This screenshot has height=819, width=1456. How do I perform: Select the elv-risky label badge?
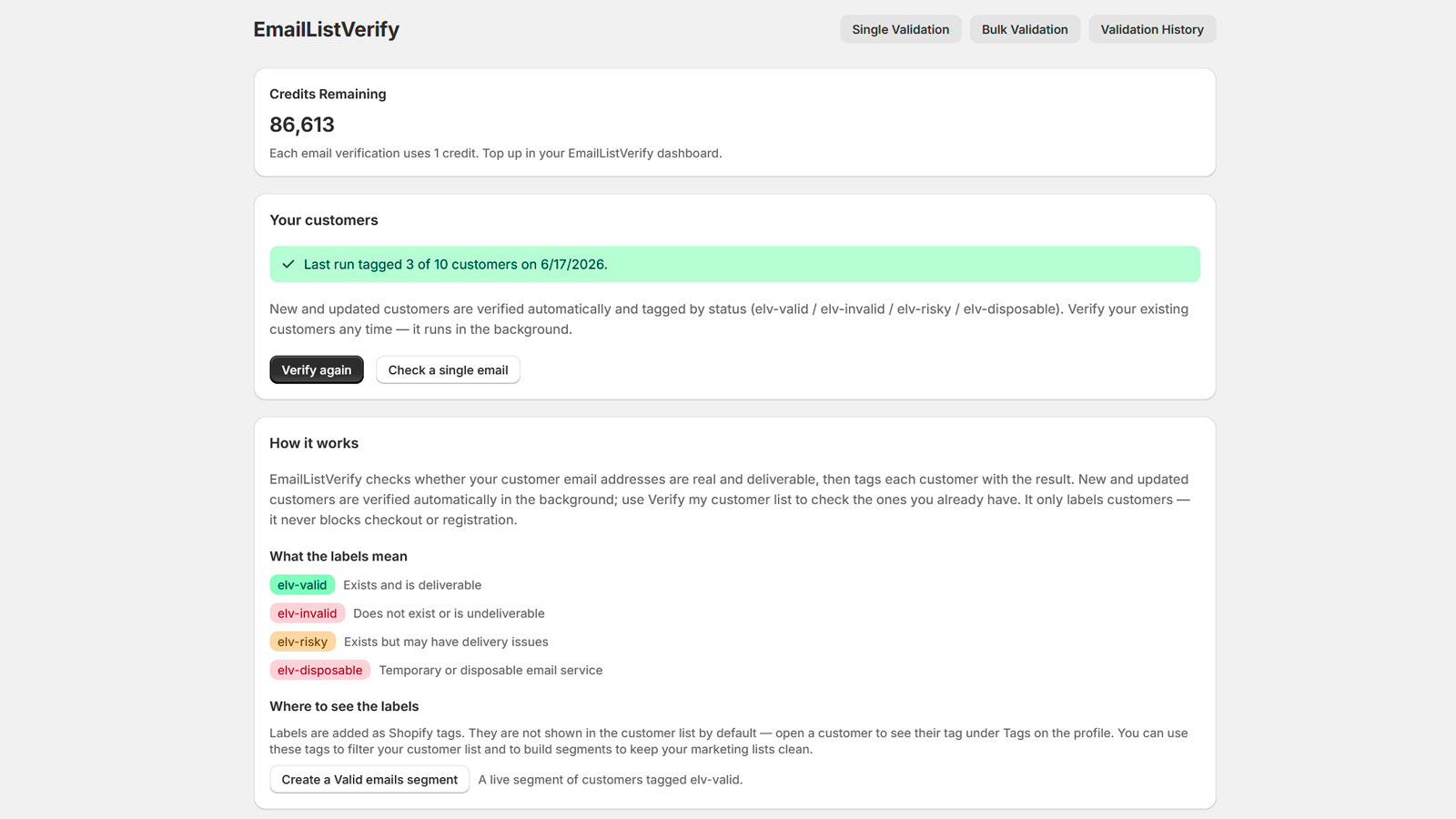[x=303, y=642]
